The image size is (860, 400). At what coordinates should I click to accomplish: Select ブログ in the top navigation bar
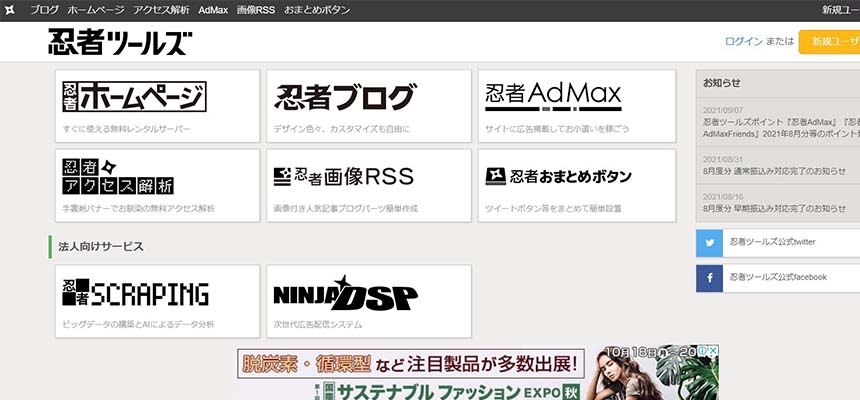44,9
